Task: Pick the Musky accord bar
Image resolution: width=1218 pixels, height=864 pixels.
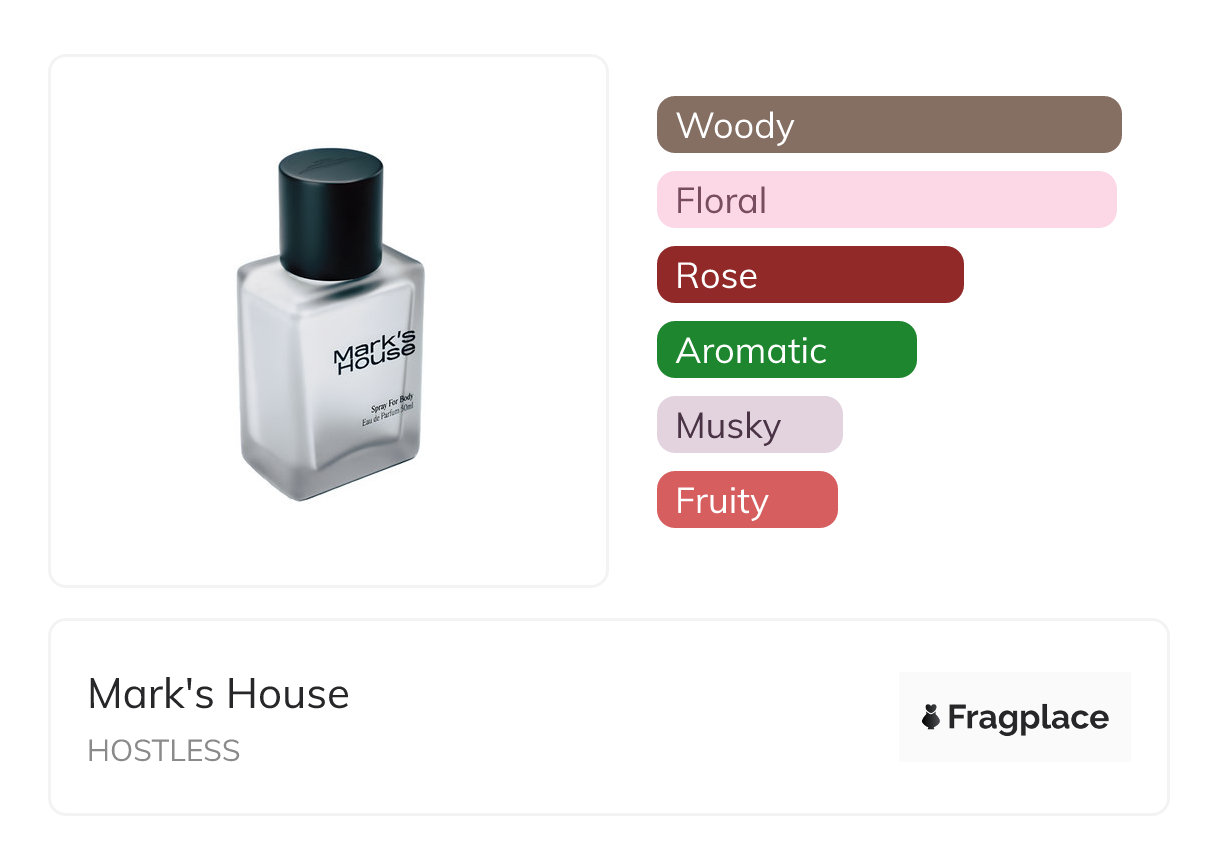Action: pyautogui.click(x=749, y=425)
